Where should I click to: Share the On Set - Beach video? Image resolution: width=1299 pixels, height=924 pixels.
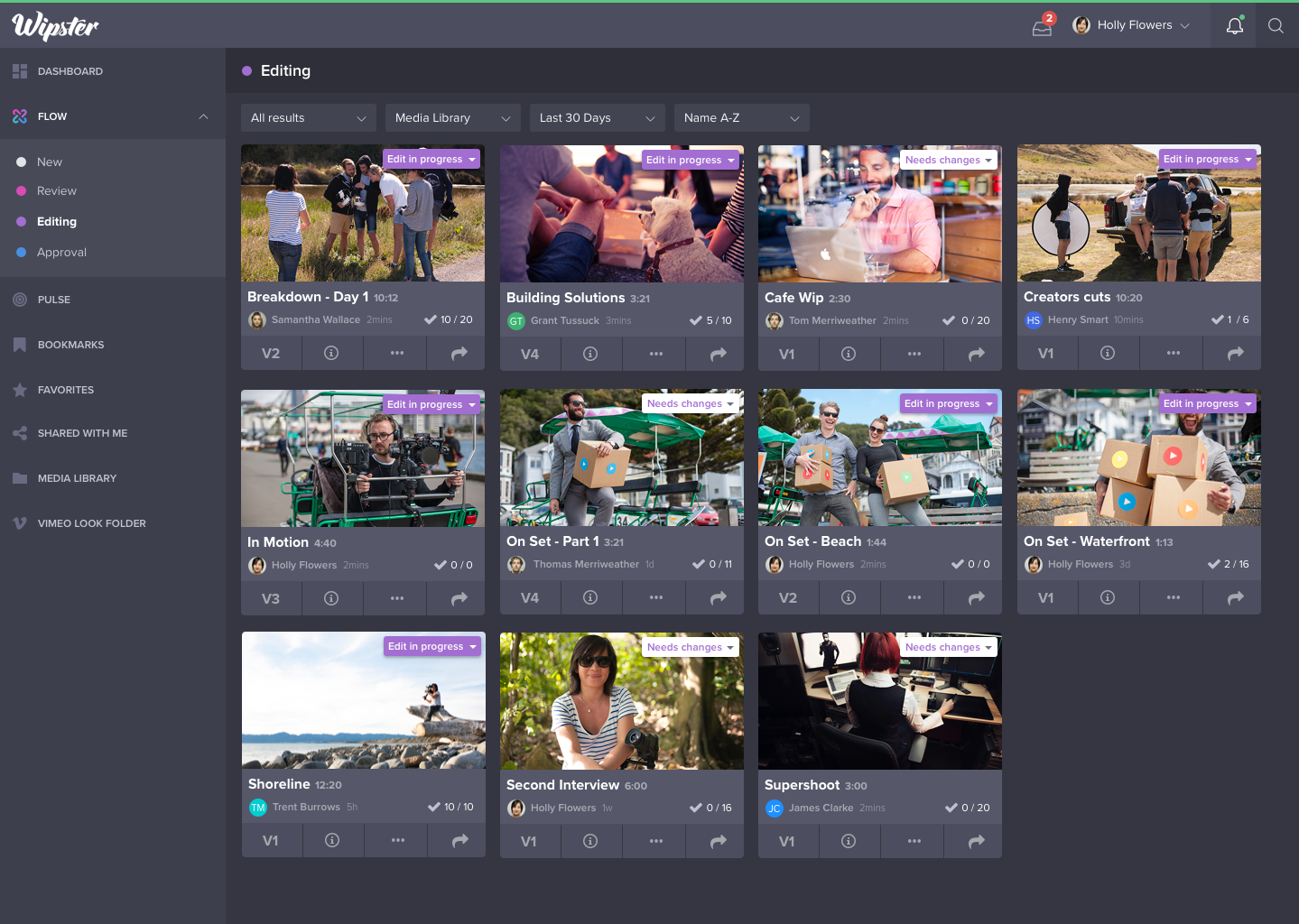point(976,597)
